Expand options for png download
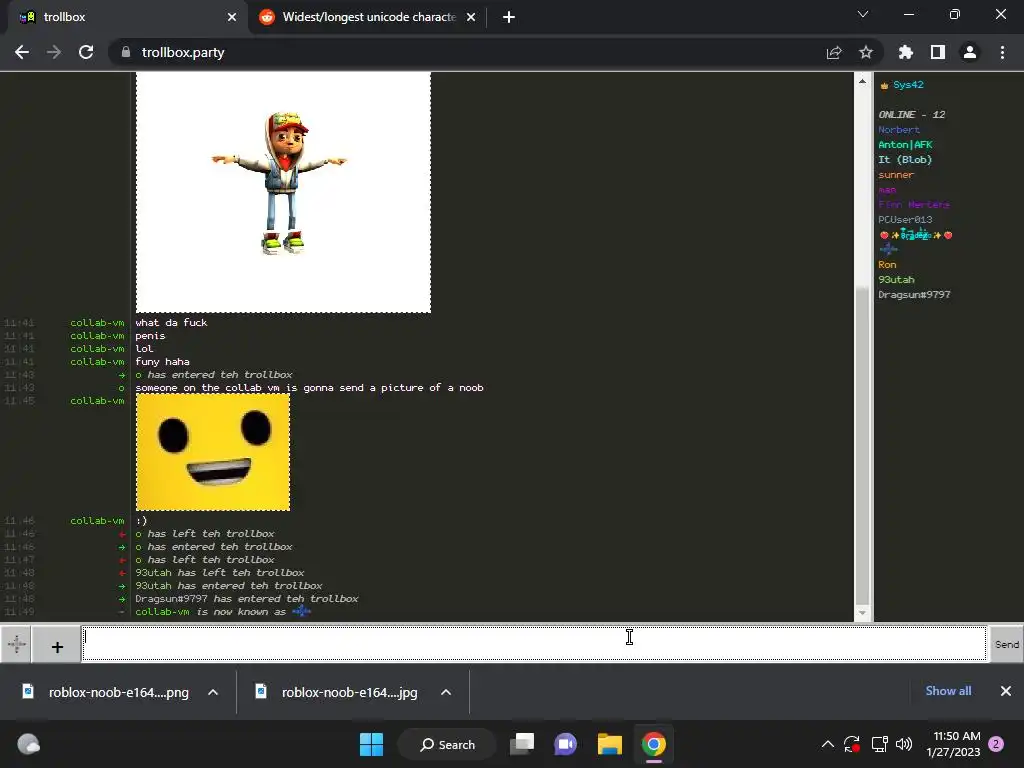Screen dimensions: 1024x768 [213, 692]
